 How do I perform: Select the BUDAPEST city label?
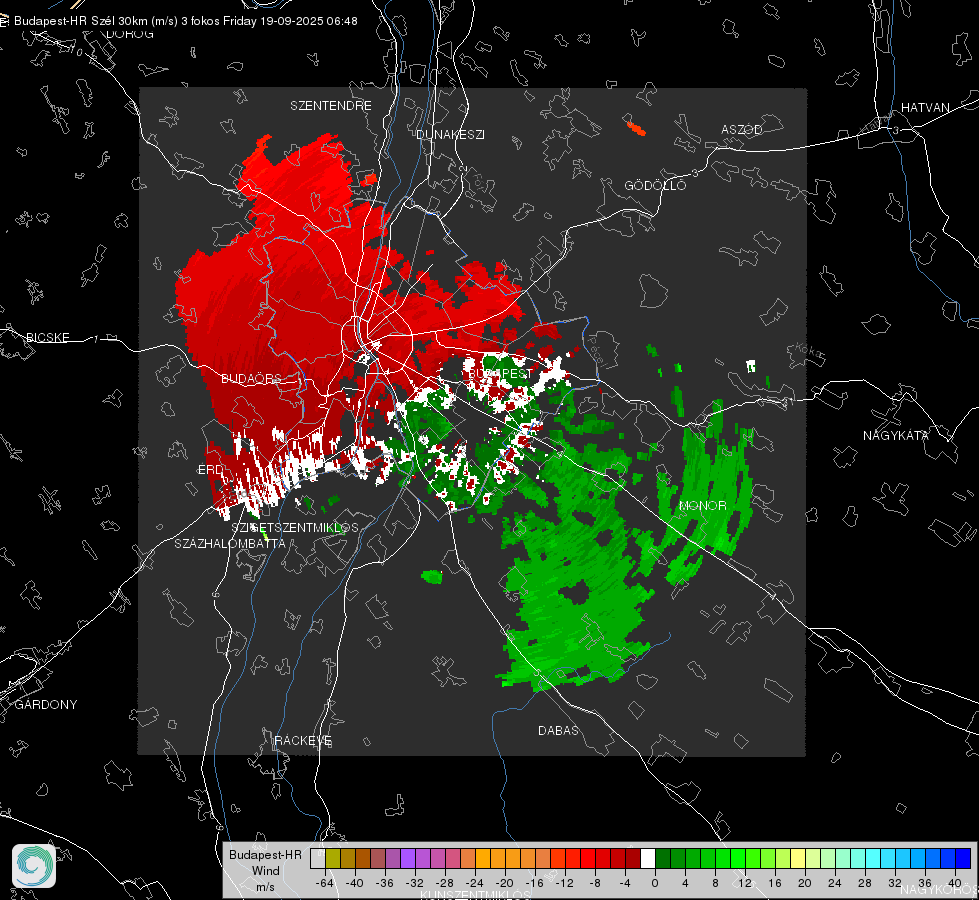pos(500,373)
